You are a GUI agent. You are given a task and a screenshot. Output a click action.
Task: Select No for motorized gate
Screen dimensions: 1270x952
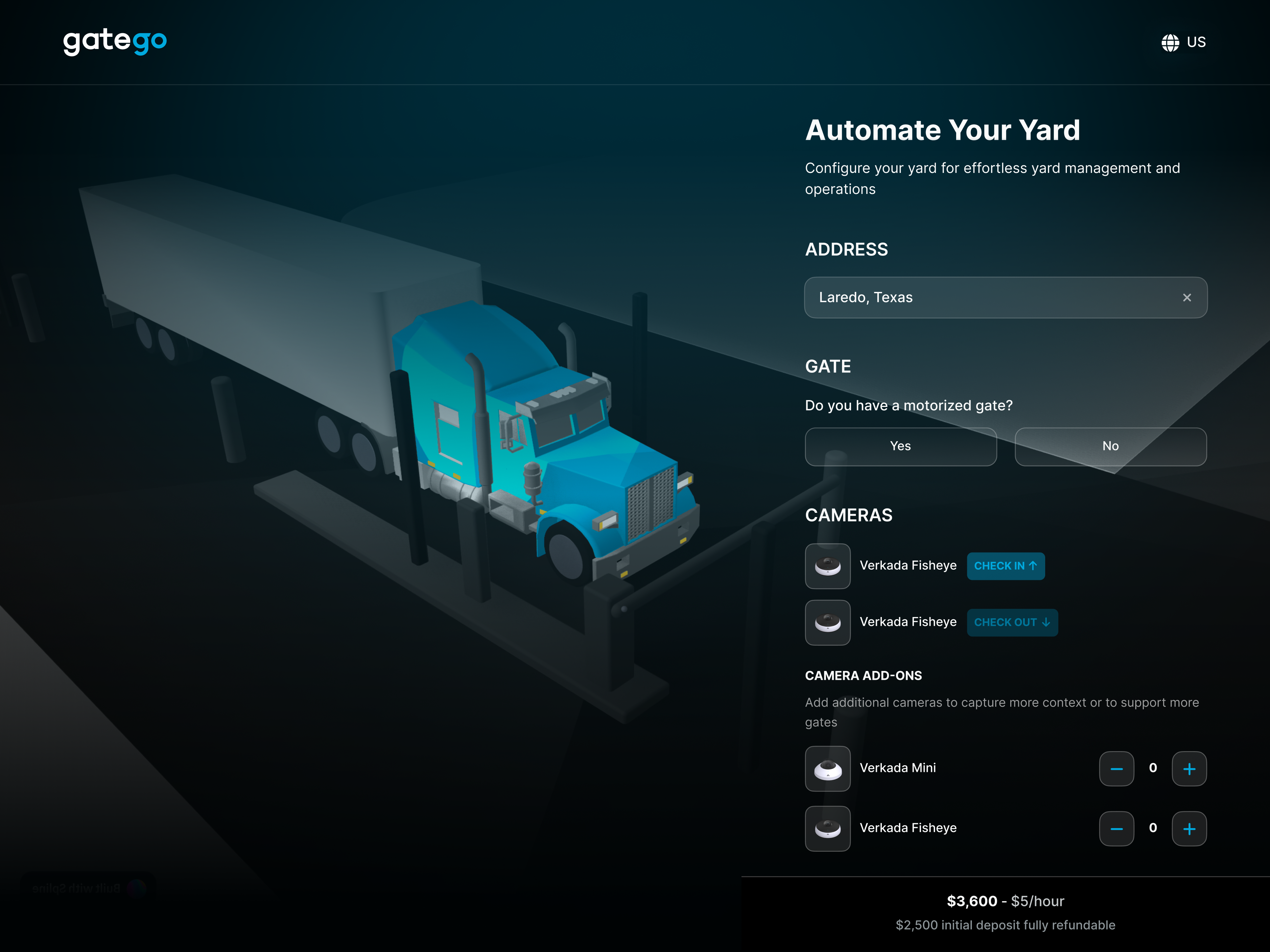[x=1110, y=446]
